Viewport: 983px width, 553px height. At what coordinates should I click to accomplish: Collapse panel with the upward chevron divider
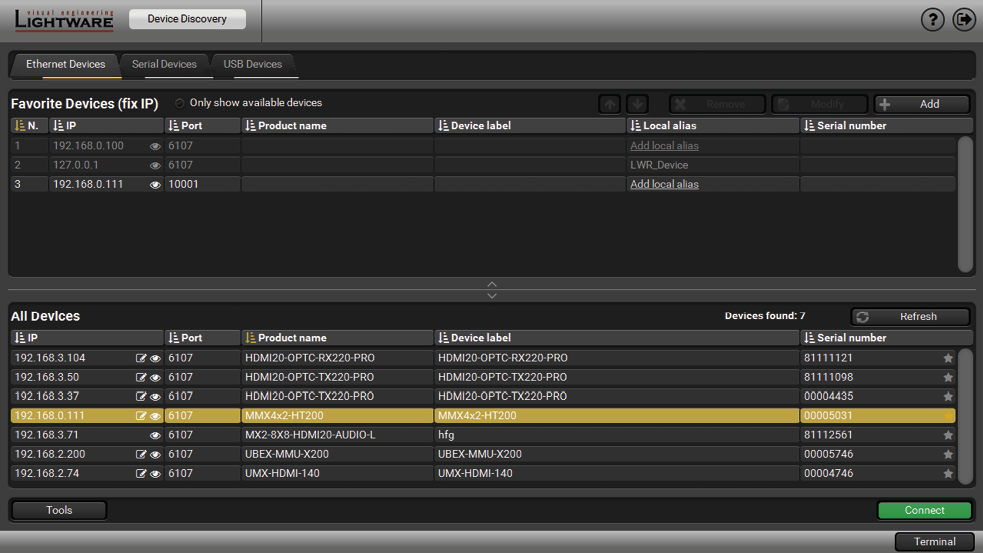[492, 284]
